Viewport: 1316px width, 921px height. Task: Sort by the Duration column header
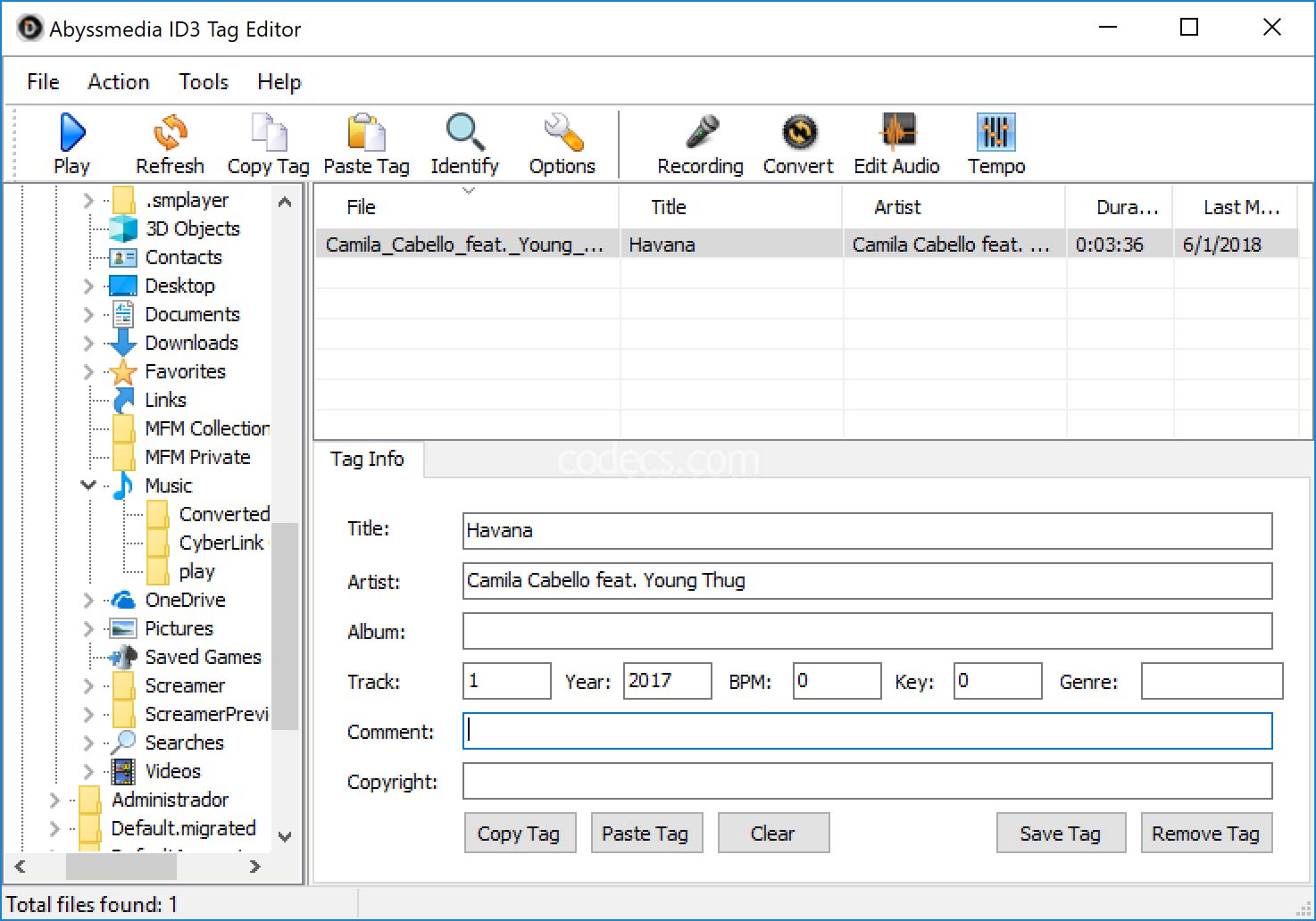click(x=1119, y=207)
